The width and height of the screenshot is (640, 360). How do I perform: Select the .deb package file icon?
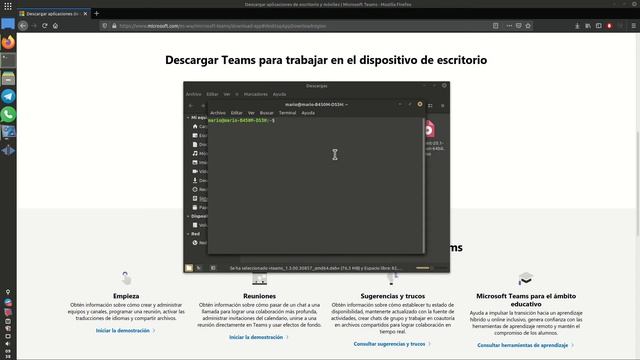pyautogui.click(x=429, y=130)
